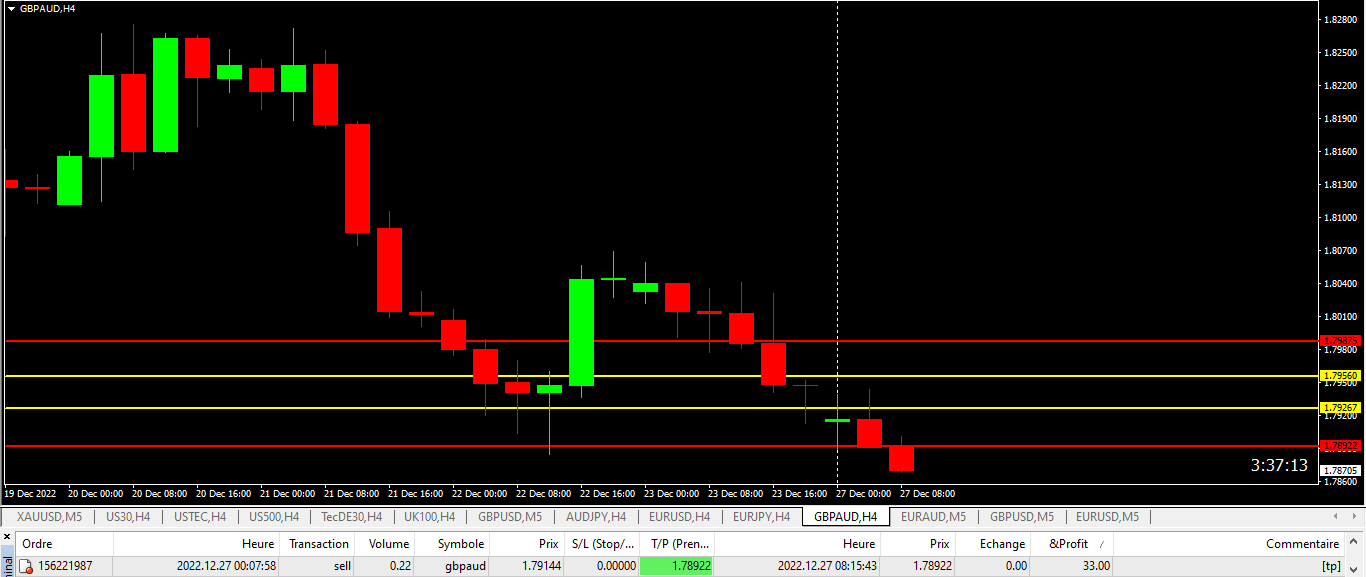Switch to the XAUUSD,M5 chart tab
The image size is (1366, 577).
click(x=49, y=517)
